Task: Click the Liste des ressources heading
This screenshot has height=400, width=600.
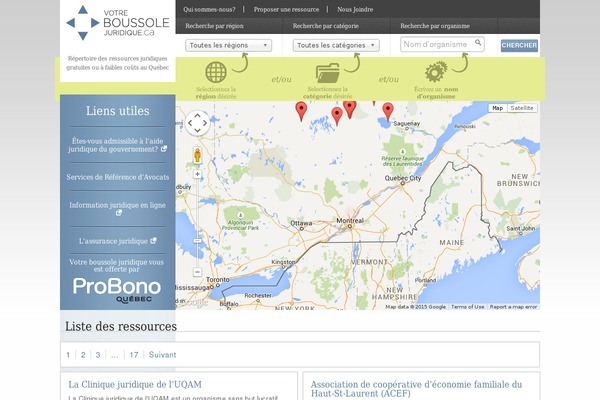Action: click(121, 326)
